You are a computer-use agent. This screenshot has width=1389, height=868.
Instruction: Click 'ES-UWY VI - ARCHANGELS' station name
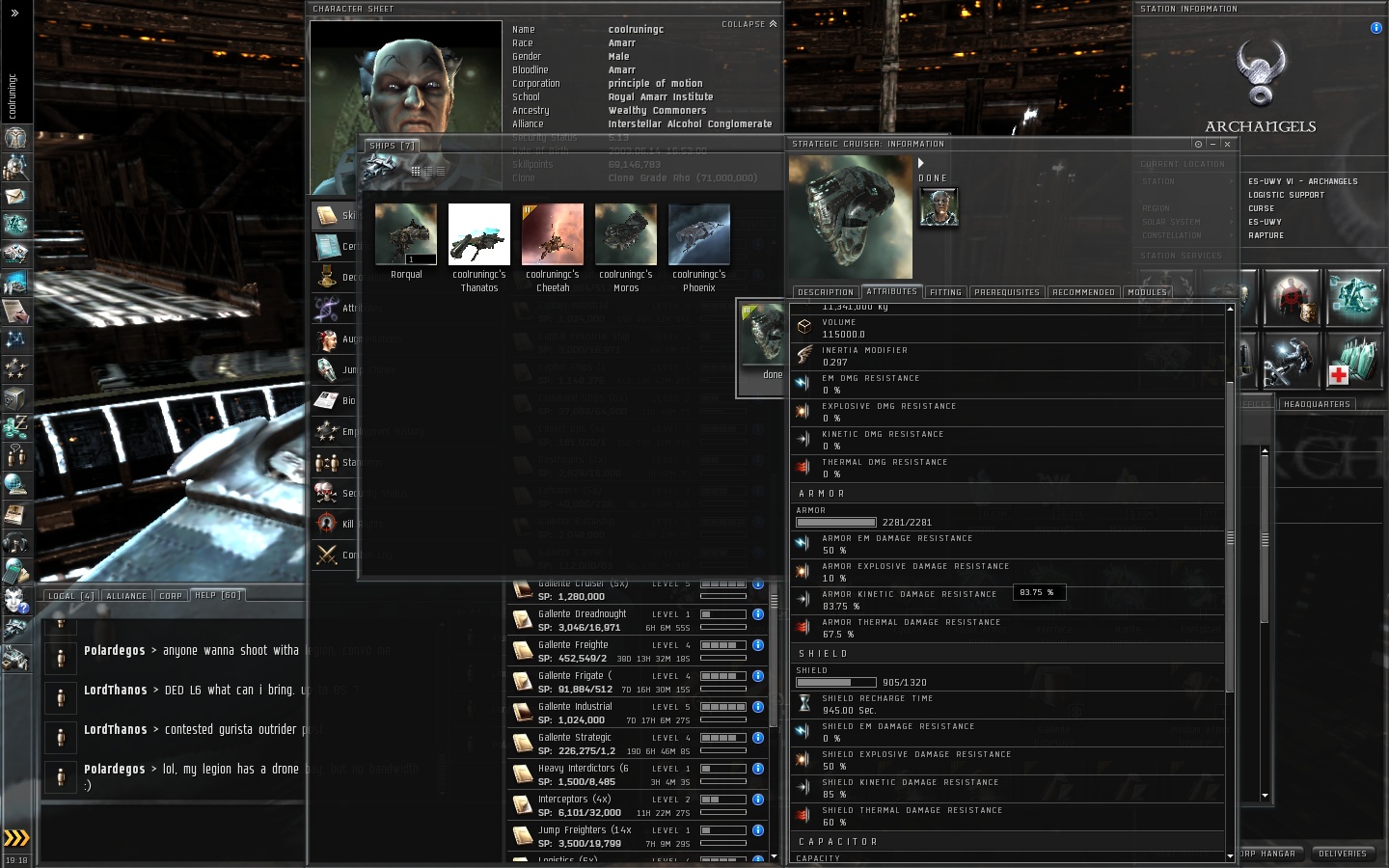click(x=1303, y=181)
